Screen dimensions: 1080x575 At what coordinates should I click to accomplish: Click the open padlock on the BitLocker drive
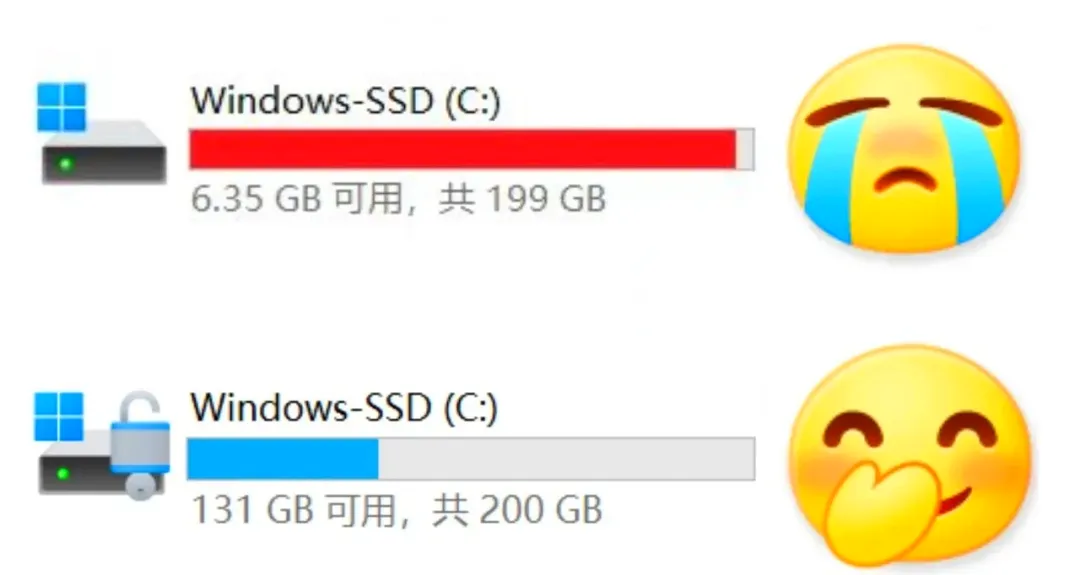(140, 432)
